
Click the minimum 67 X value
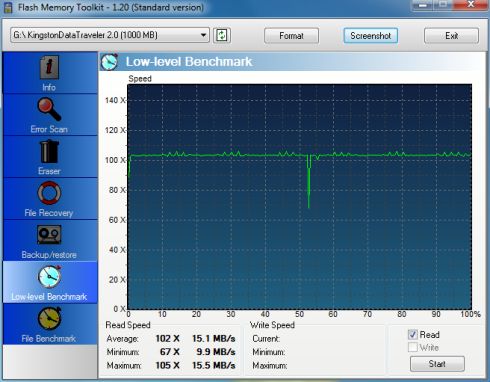coord(170,352)
